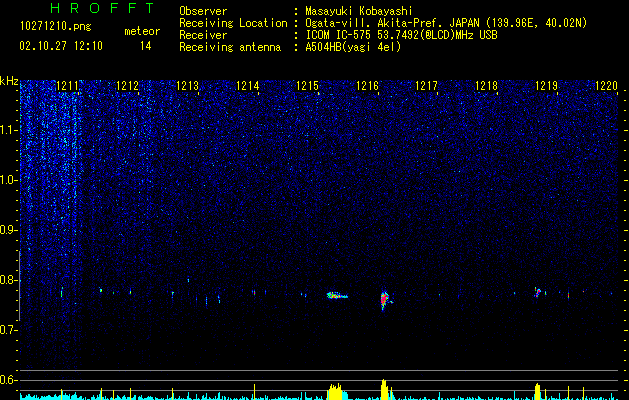Click the ICOM IC-575 receiver text
Image resolution: width=629 pixels, height=400 pixels.
[x=402, y=35]
